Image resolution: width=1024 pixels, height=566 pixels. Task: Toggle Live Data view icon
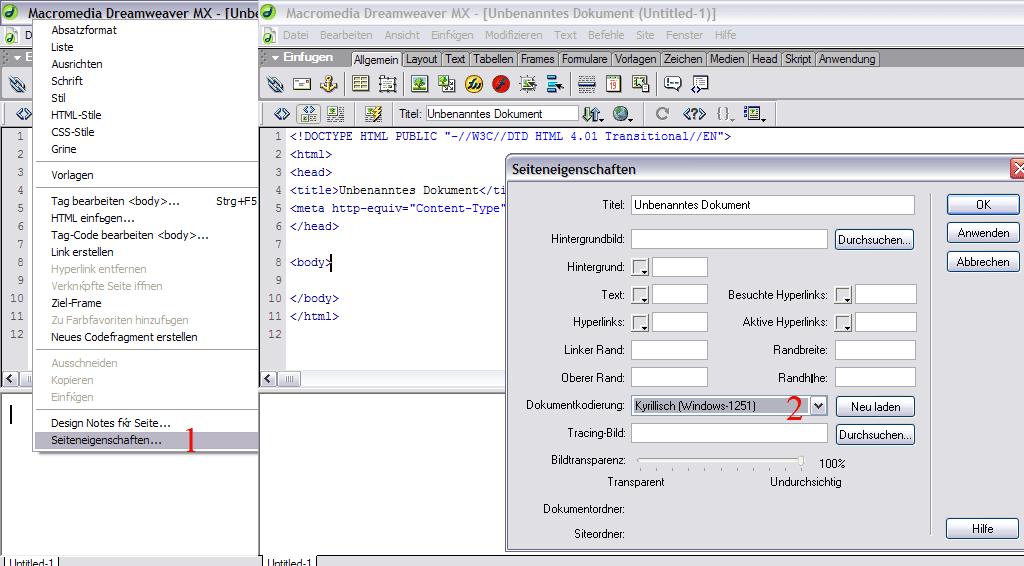tap(374, 114)
